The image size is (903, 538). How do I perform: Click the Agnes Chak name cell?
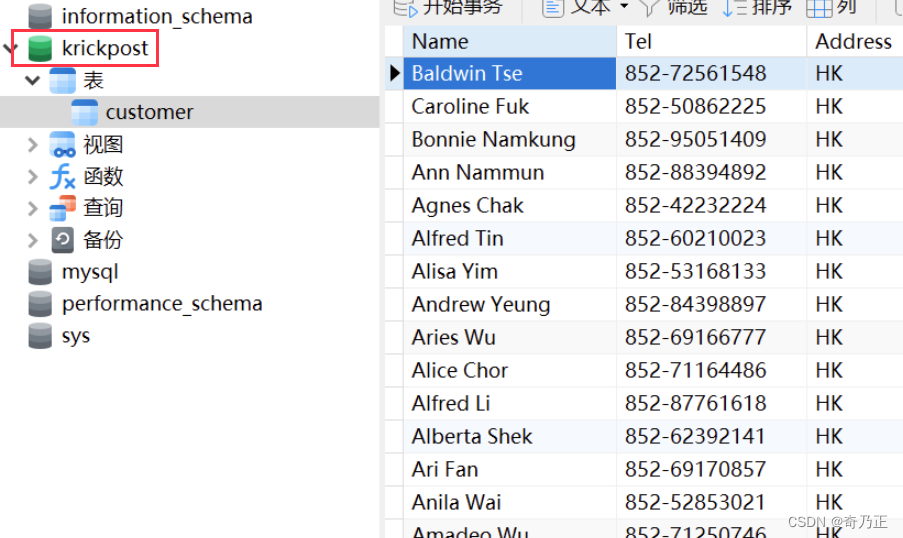click(x=510, y=206)
